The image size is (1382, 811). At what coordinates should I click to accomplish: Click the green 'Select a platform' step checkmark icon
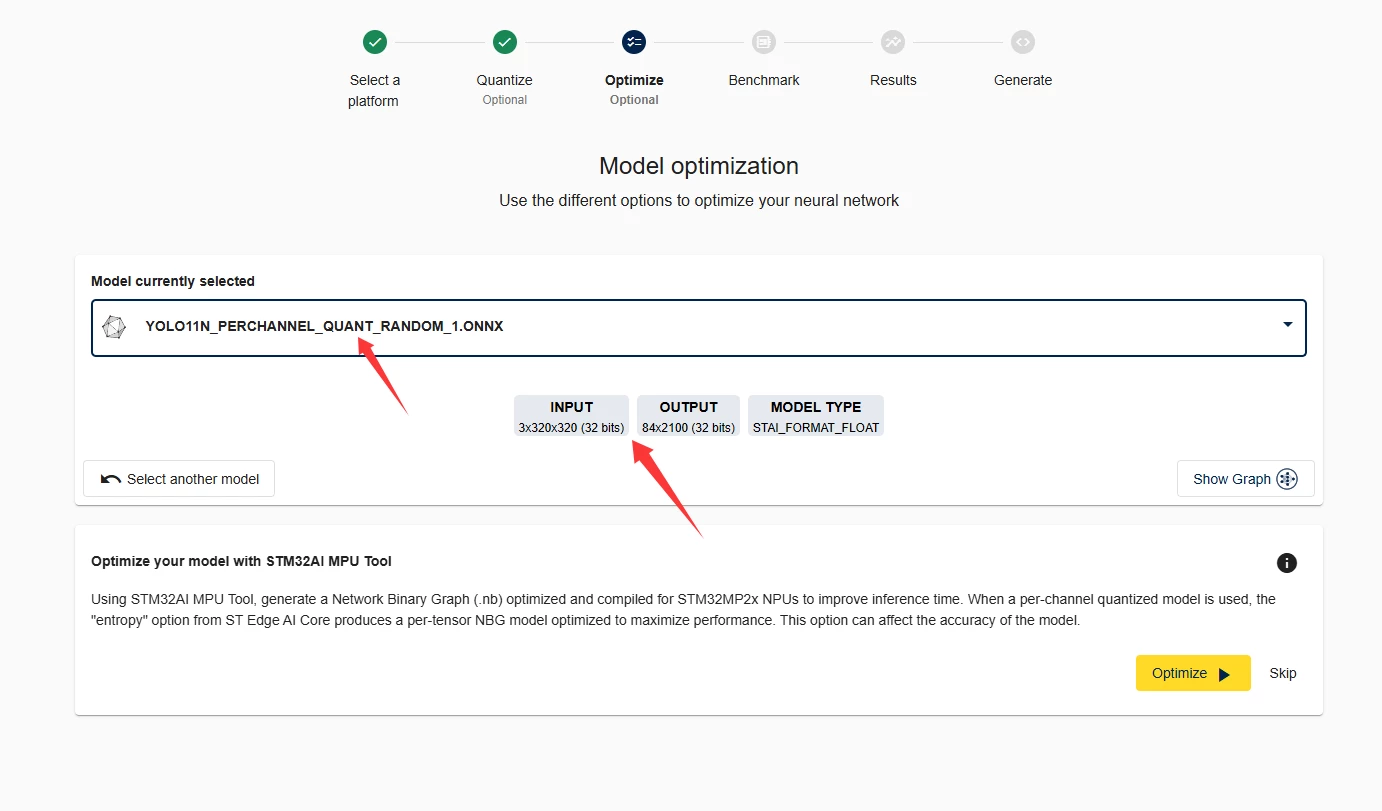375,42
